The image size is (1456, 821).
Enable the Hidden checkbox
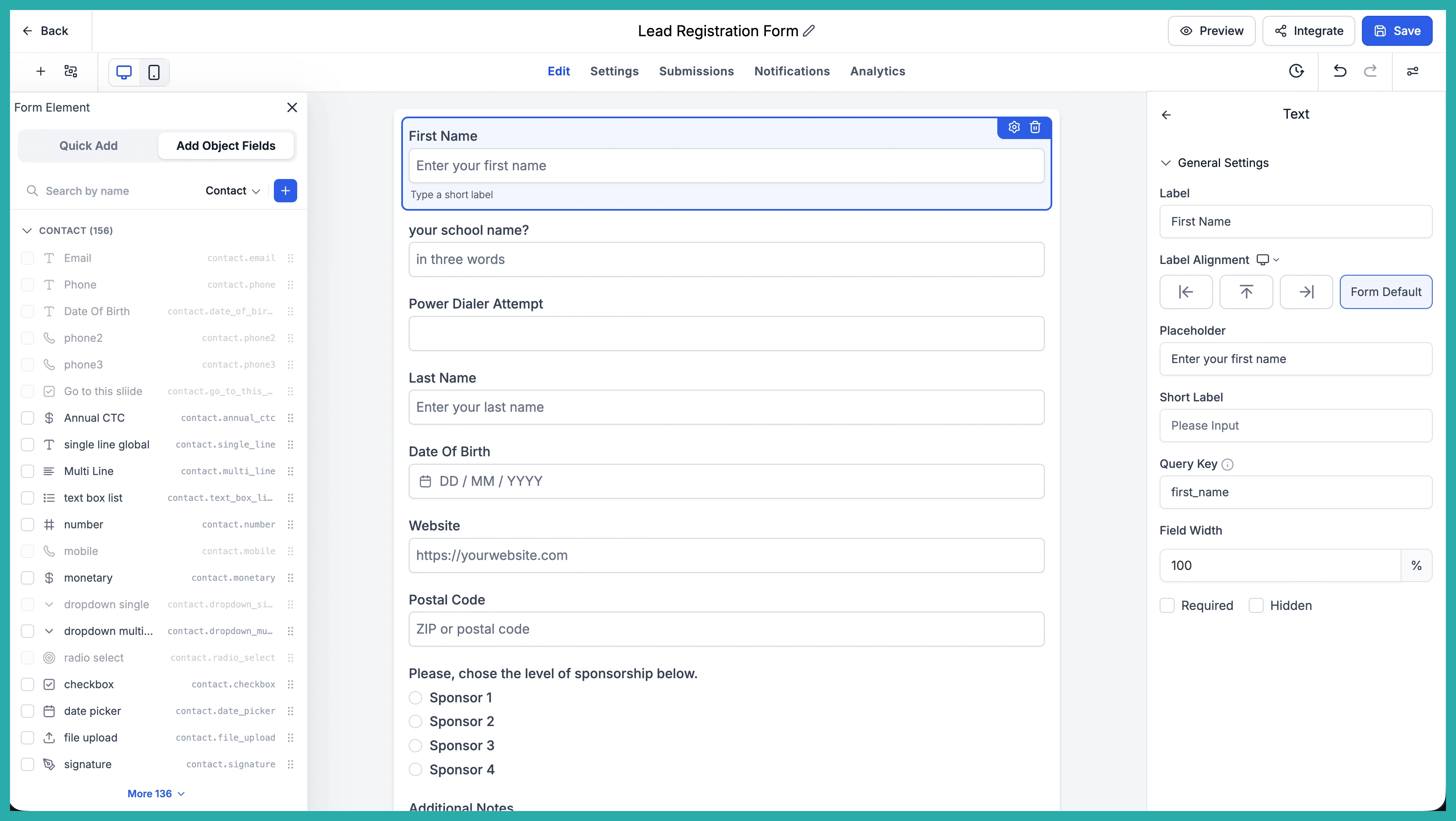coord(1256,606)
